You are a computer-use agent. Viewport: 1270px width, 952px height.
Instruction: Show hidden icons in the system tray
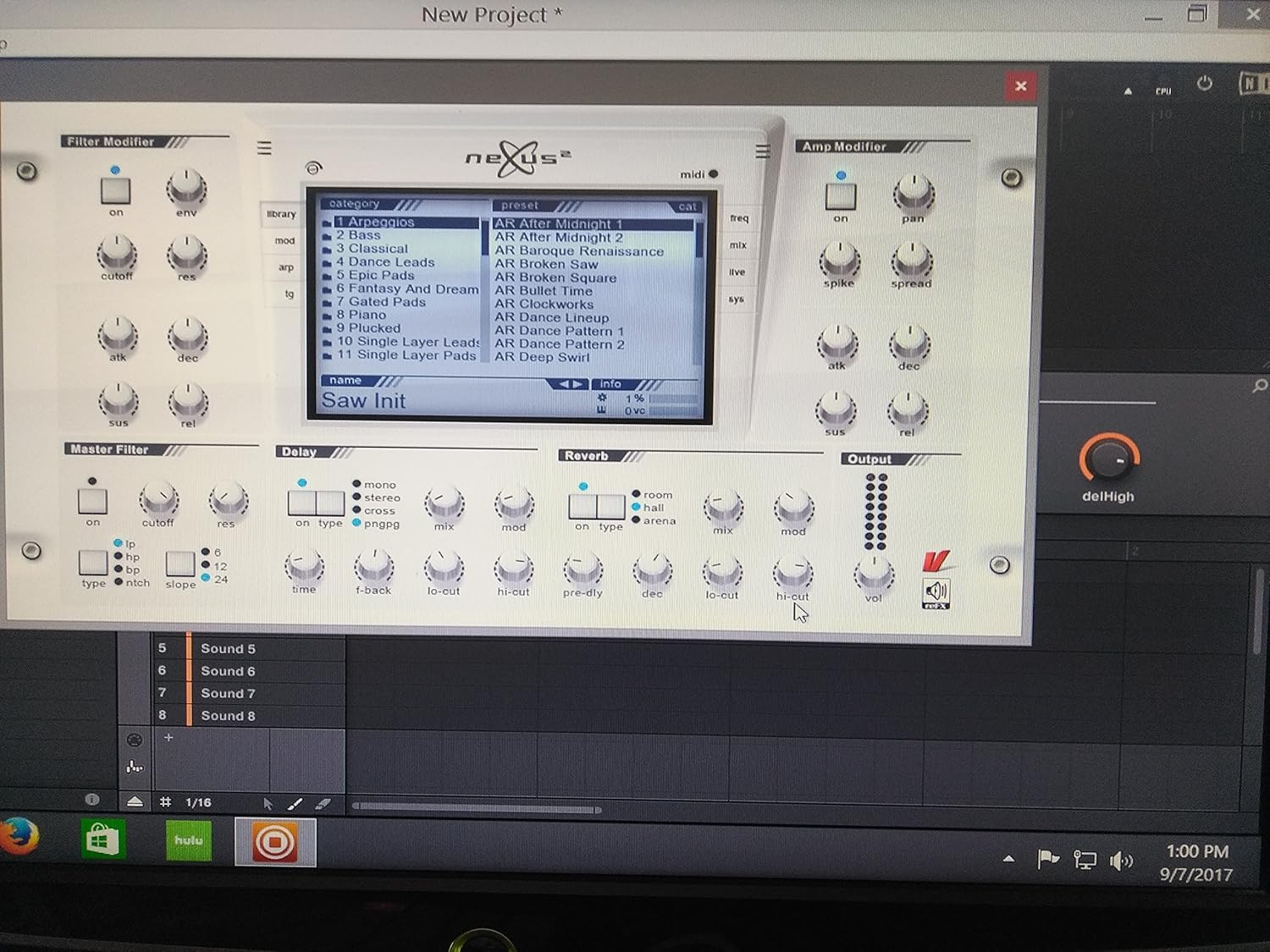pyautogui.click(x=1008, y=859)
